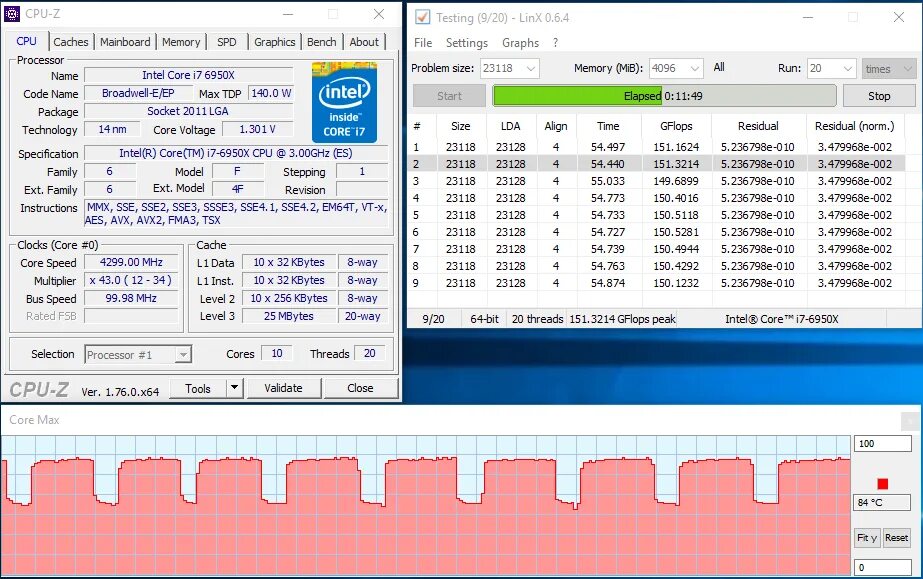Click the Fit y button in Core Max
The image size is (923, 579).
[x=866, y=537]
